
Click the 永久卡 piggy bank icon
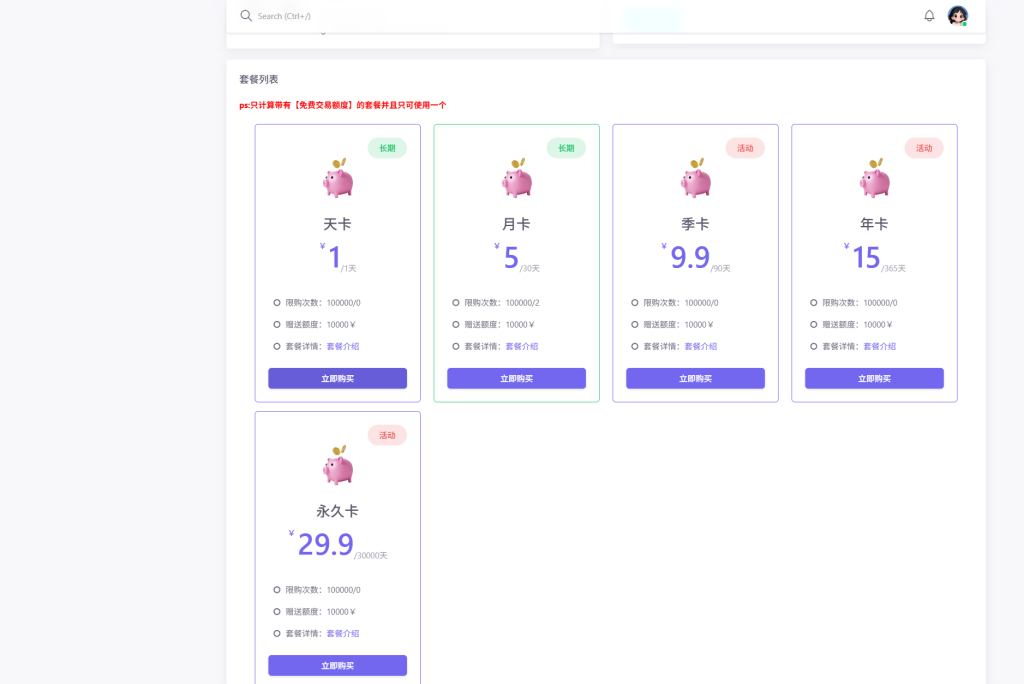[x=338, y=465]
